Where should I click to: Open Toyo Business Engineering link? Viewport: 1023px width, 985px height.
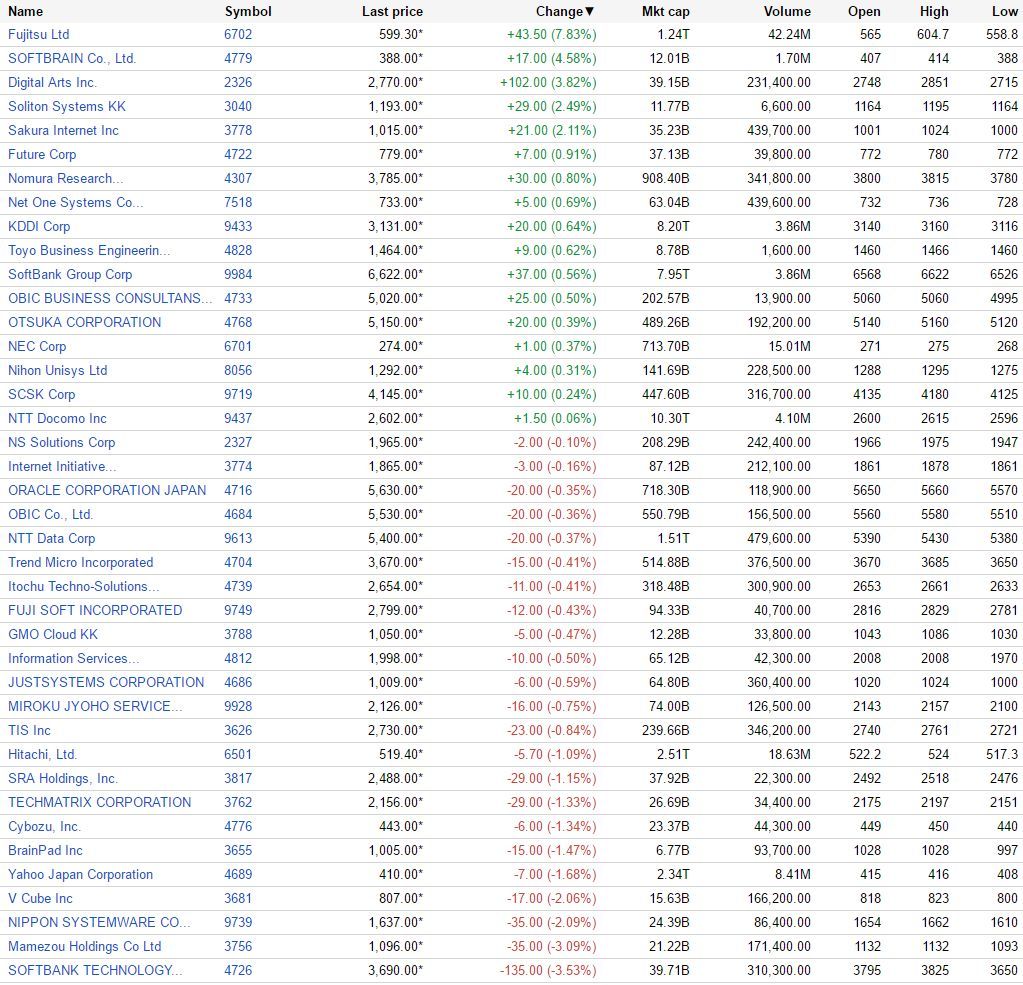tap(89, 250)
